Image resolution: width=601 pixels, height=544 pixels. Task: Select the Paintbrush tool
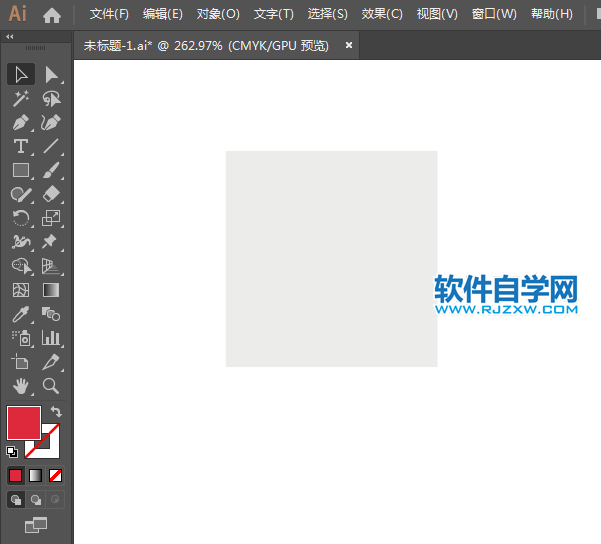51,171
